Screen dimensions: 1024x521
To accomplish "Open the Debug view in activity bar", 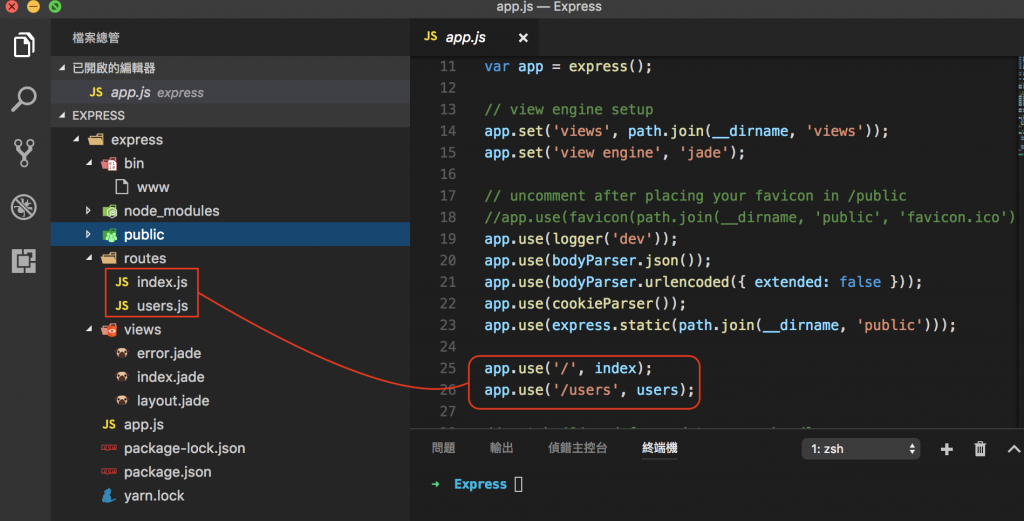I will [x=24, y=207].
